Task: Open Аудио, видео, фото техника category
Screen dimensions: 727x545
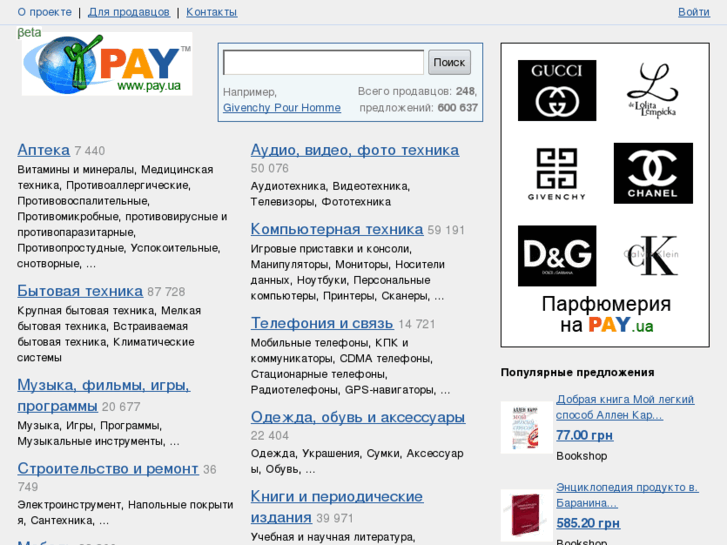Action: point(355,150)
